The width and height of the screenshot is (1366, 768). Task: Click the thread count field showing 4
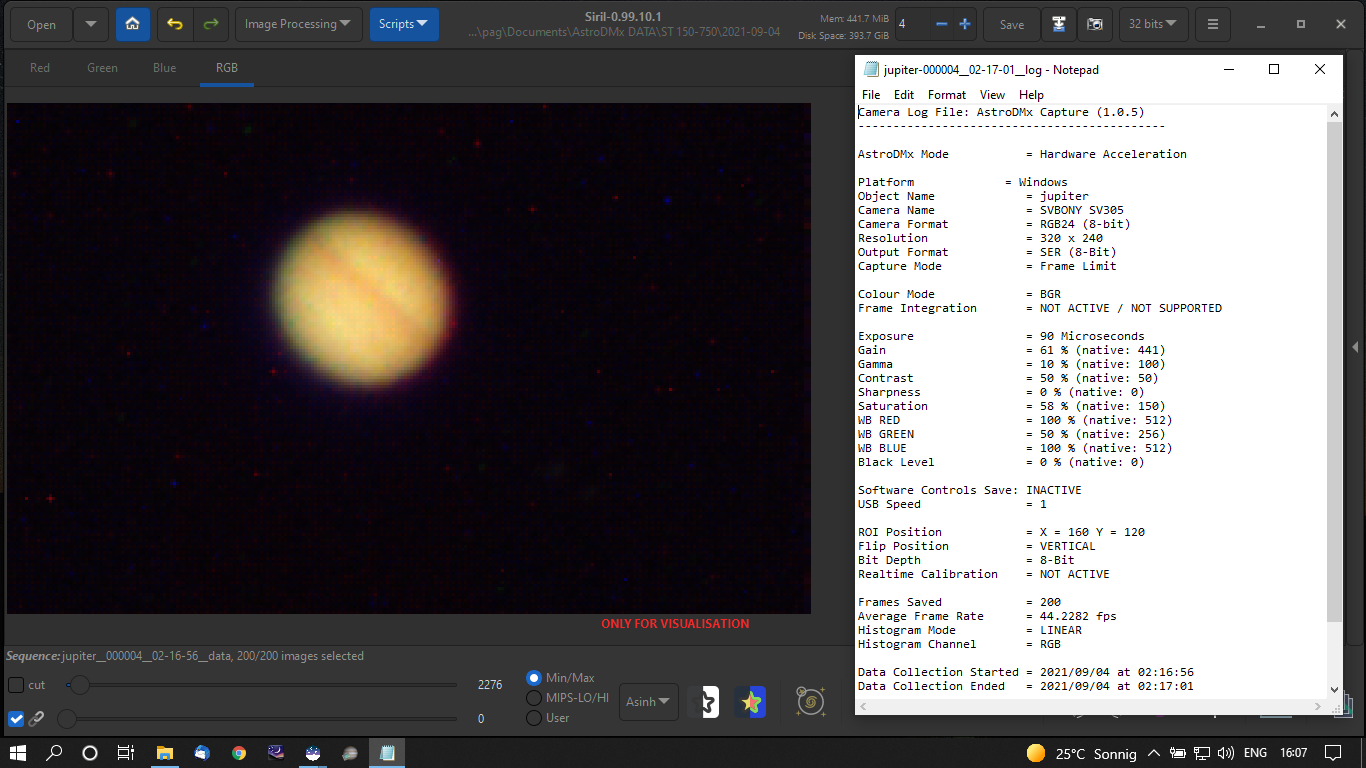click(x=912, y=24)
